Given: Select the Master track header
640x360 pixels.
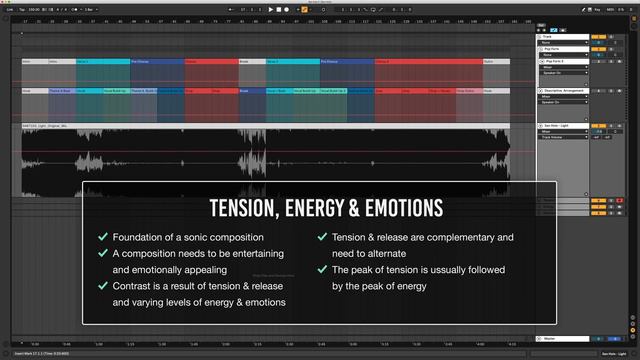Looking at the screenshot, I should coord(562,339).
